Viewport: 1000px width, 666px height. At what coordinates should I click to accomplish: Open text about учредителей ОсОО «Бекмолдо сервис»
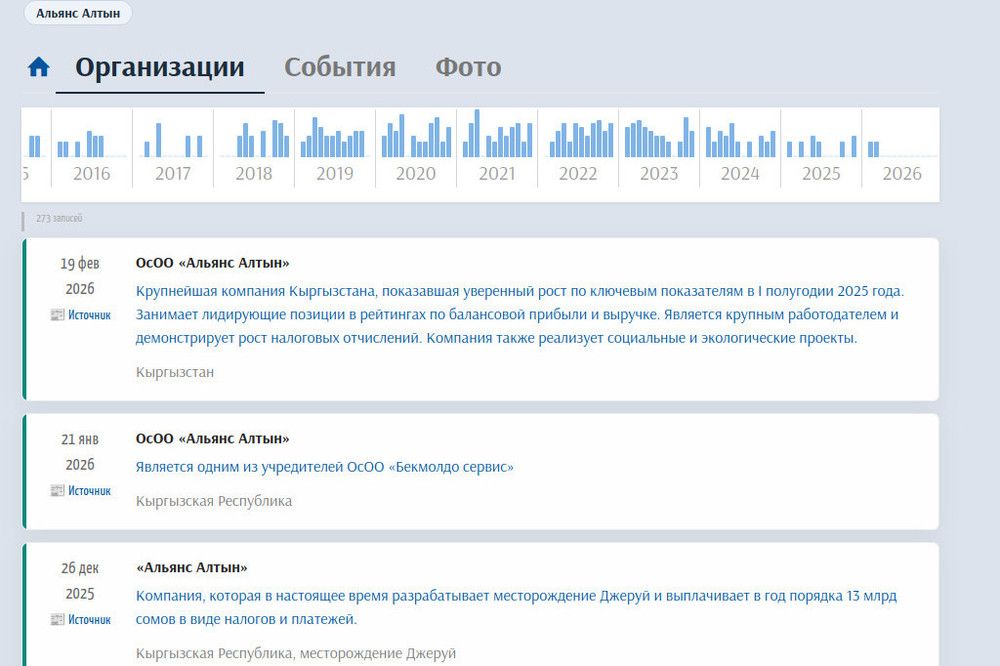point(324,467)
